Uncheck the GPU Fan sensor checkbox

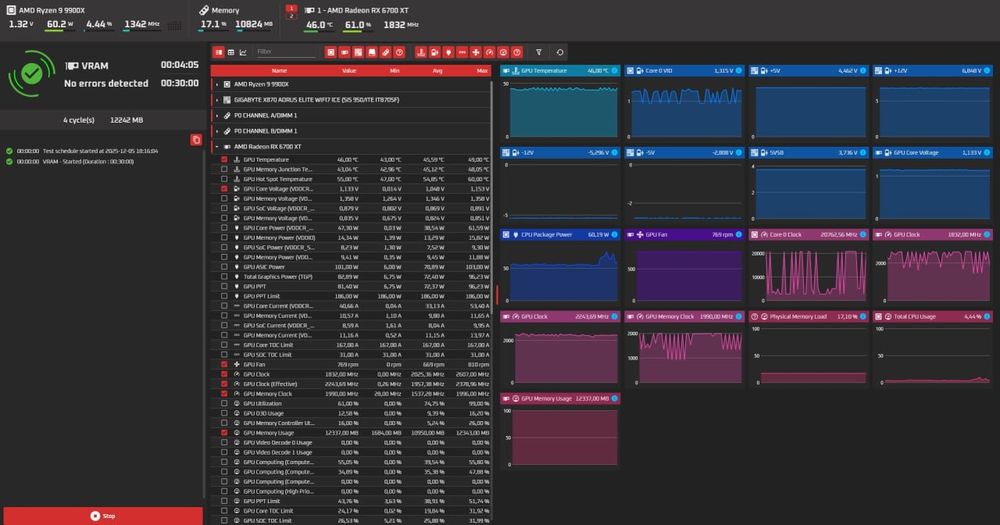pyautogui.click(x=224, y=364)
